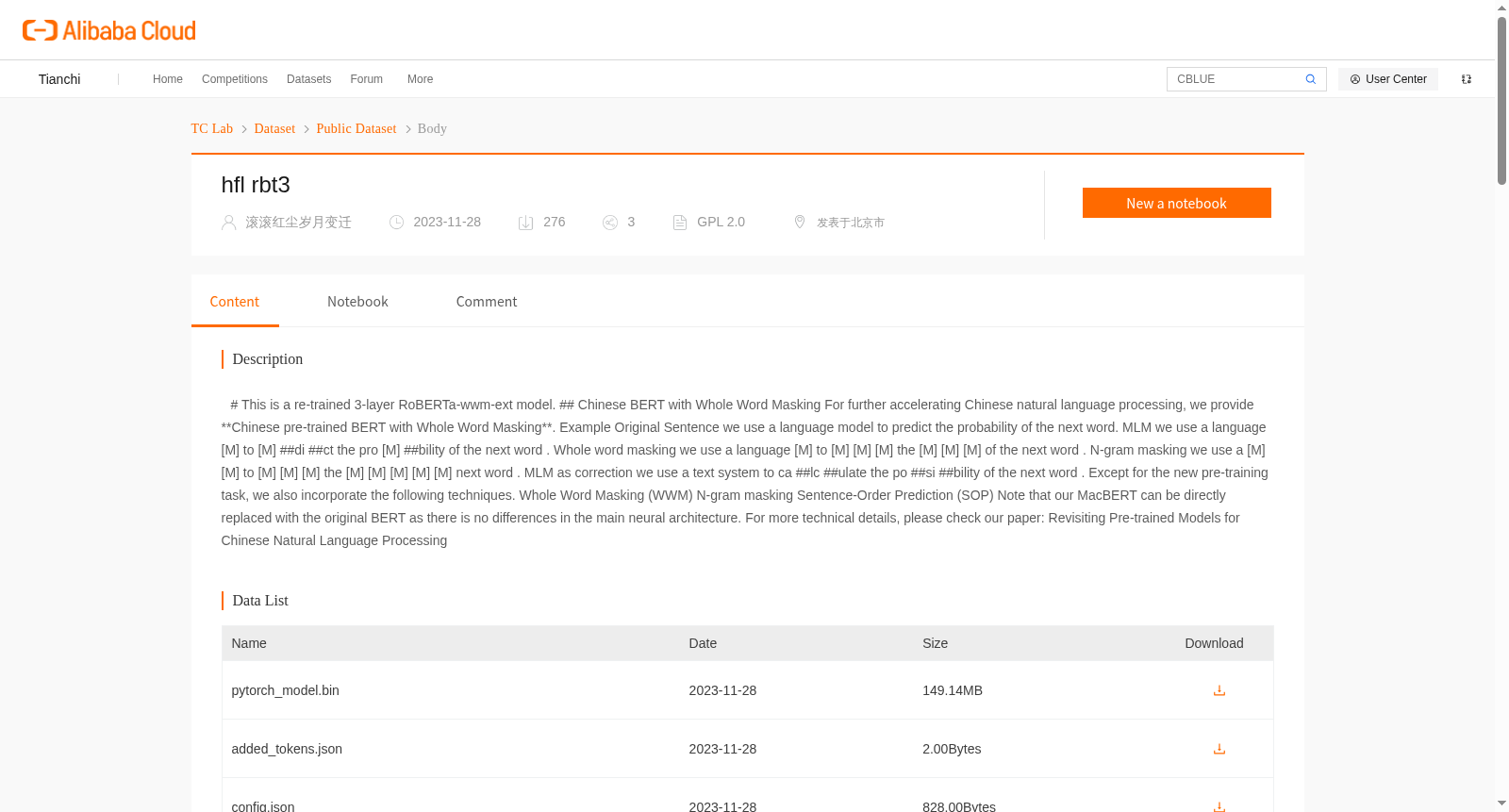Image resolution: width=1509 pixels, height=812 pixels.
Task: Click the download count icon beside 276
Action: pos(526,223)
